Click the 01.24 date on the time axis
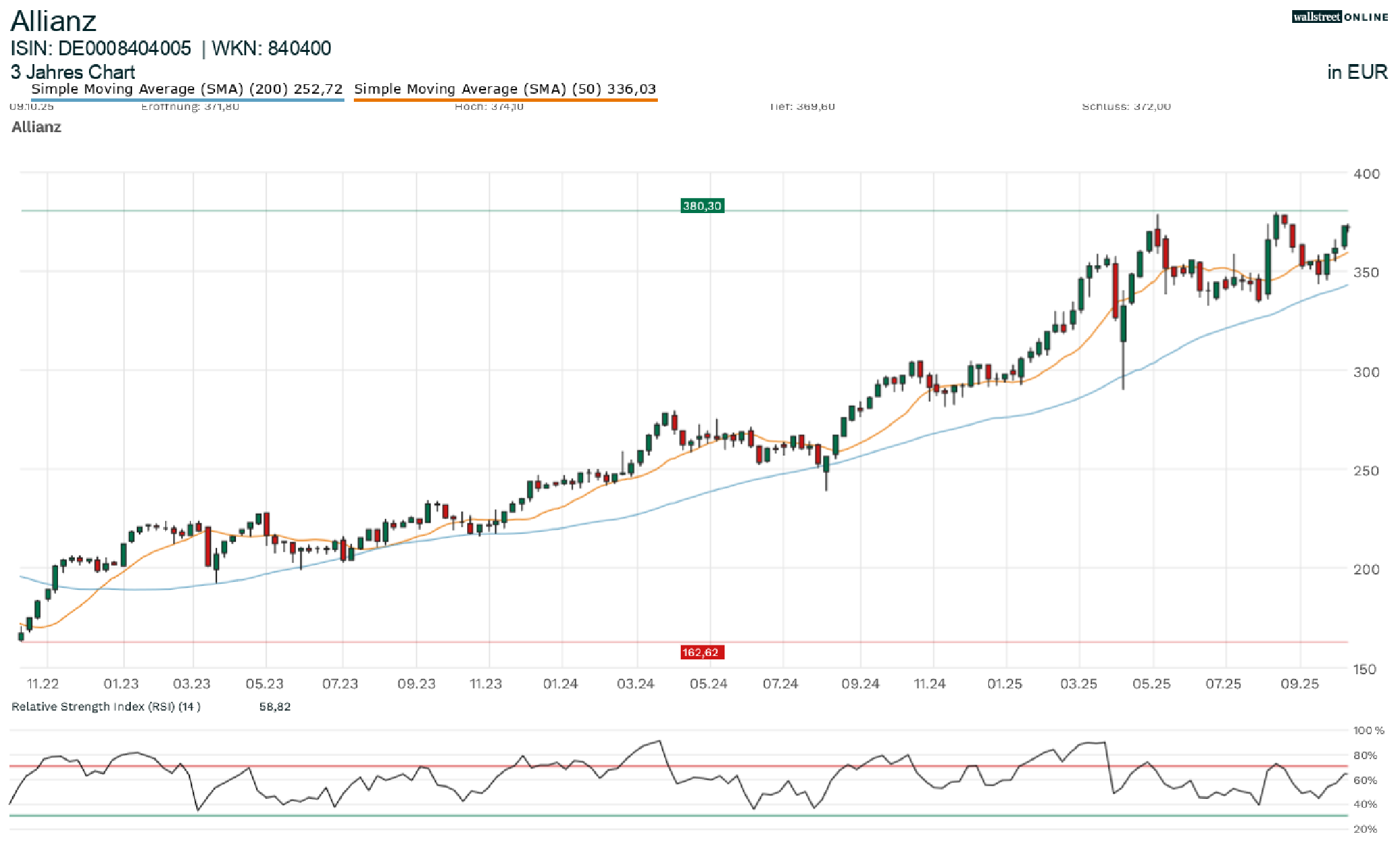Screen dimensions: 1400x863 560,684
